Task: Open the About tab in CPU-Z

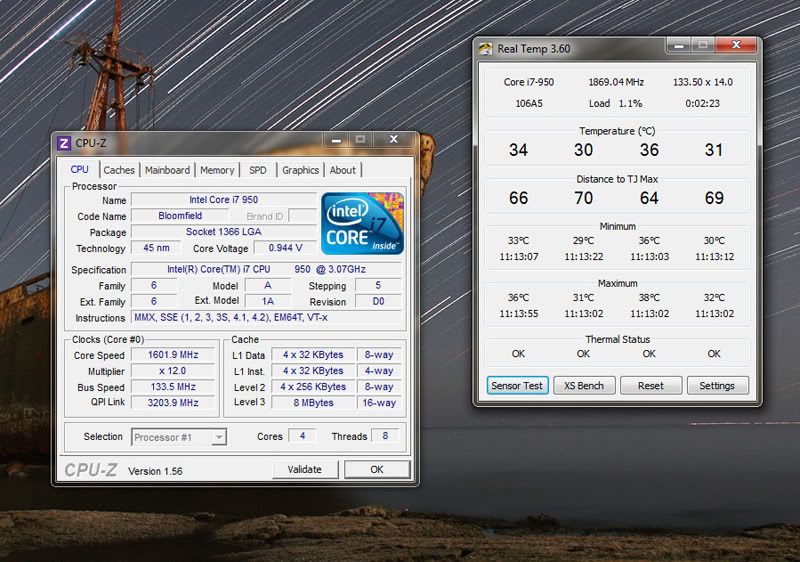Action: [343, 170]
